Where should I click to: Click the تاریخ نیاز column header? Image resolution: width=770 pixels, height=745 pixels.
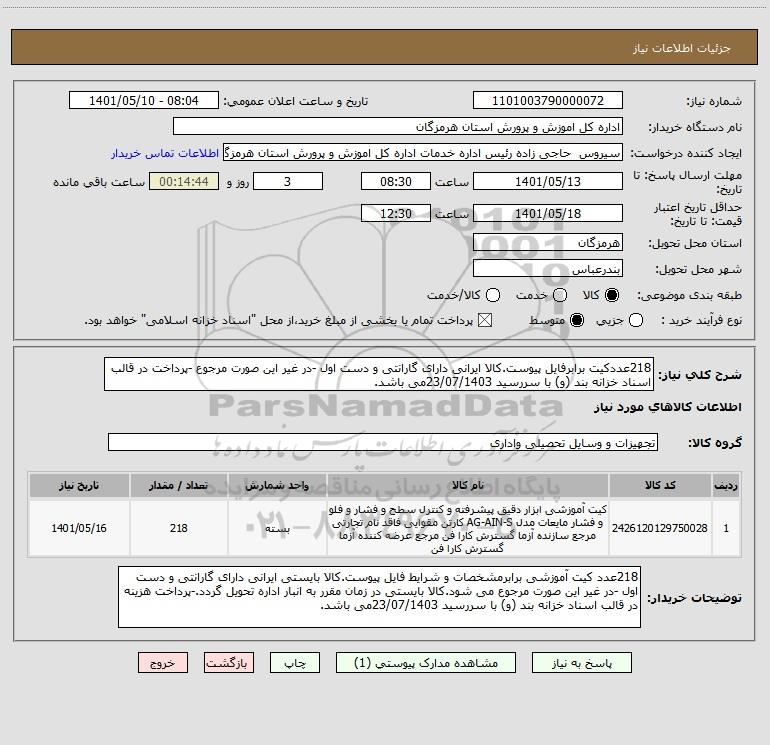(x=79, y=485)
